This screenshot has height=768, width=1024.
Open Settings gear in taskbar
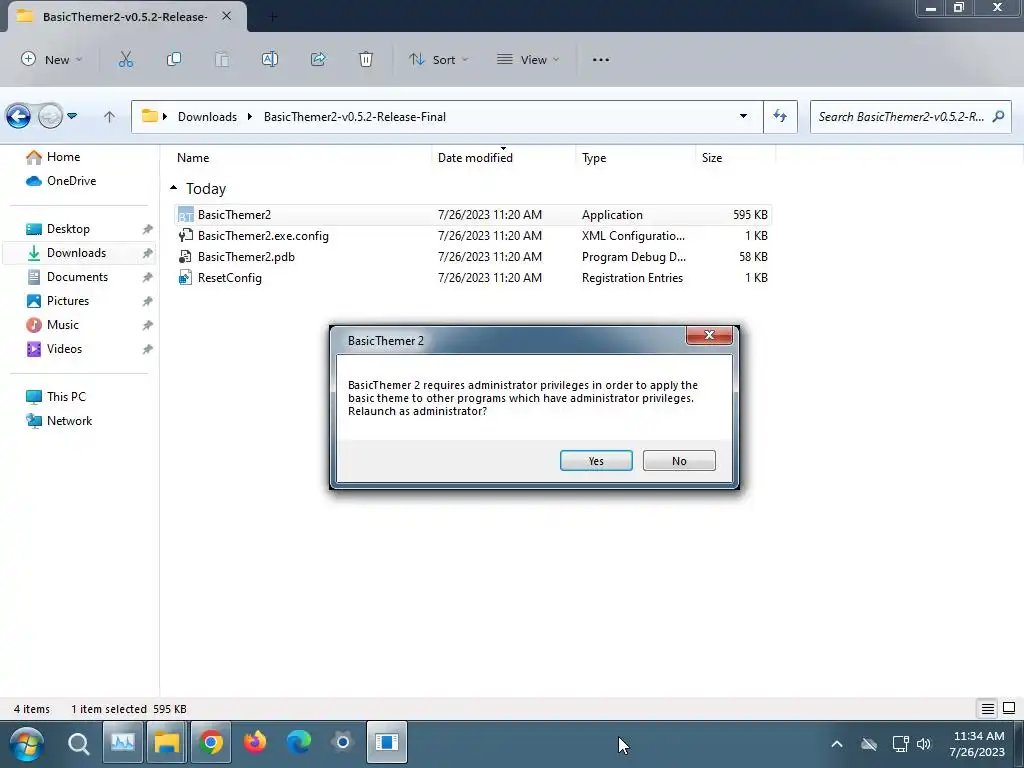pos(342,743)
